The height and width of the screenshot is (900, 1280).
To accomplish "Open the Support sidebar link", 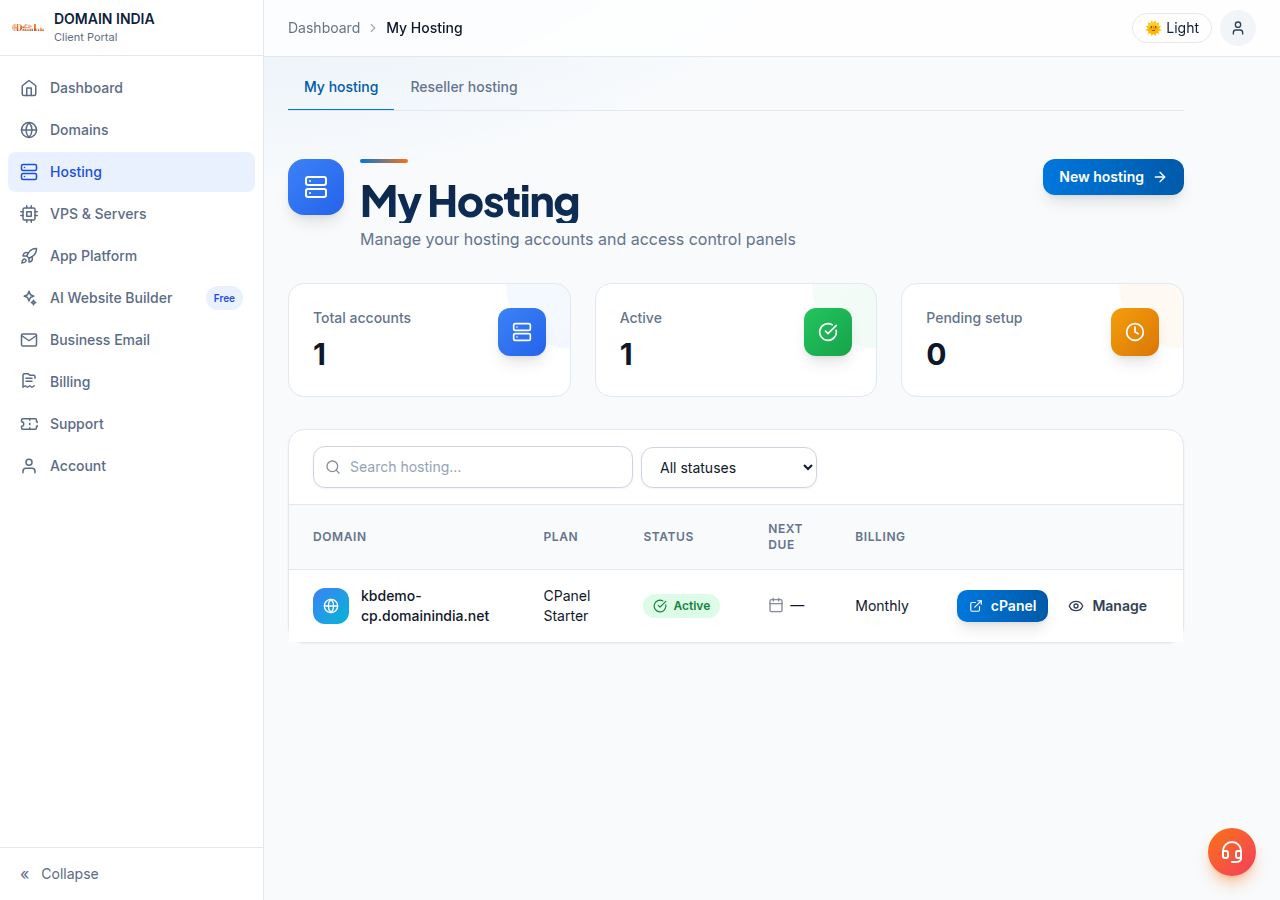I will pos(131,424).
